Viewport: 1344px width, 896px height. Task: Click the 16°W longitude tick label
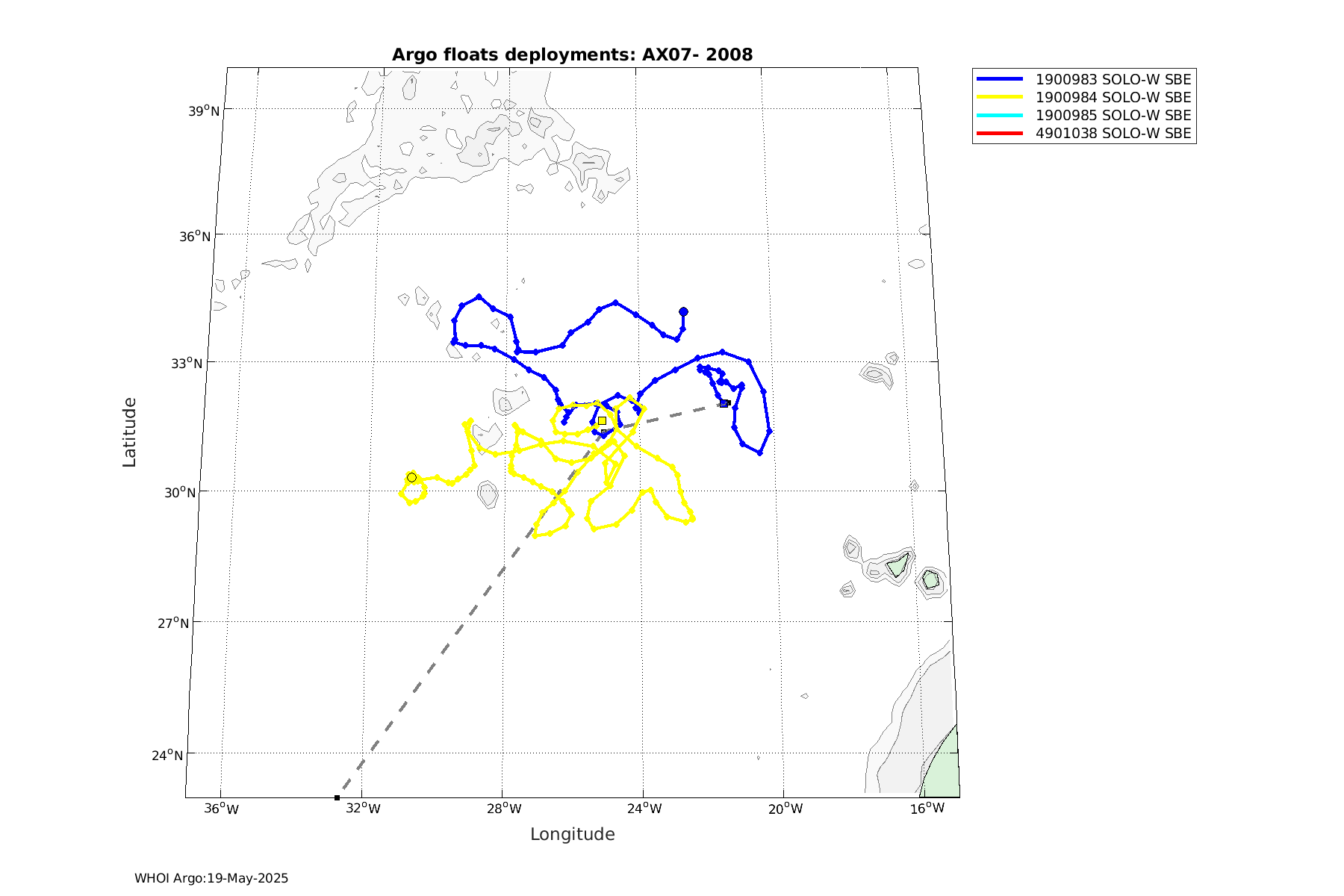coord(927,809)
